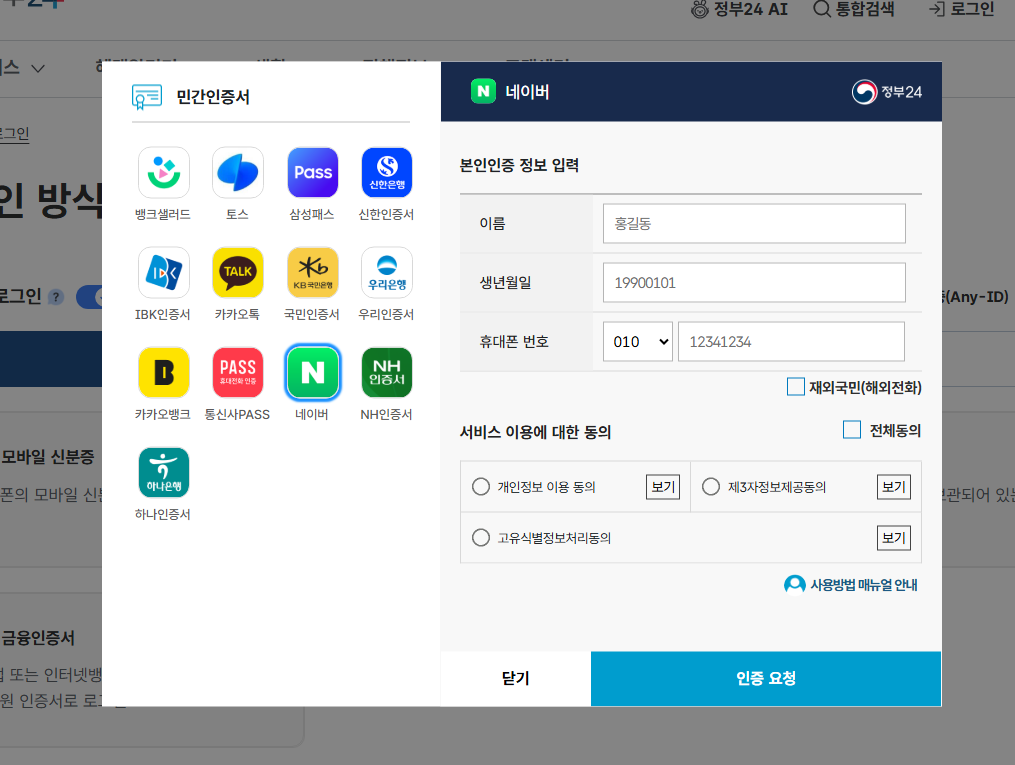Viewport: 1015px width, 765px height.
Task: Select the KakaoBank certificate icon
Action: [164, 372]
